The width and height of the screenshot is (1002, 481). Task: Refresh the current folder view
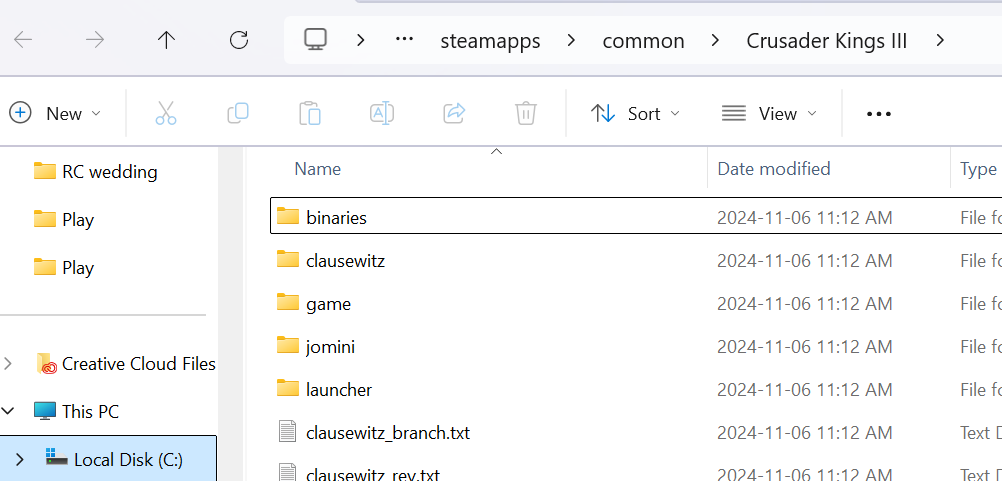tap(238, 40)
